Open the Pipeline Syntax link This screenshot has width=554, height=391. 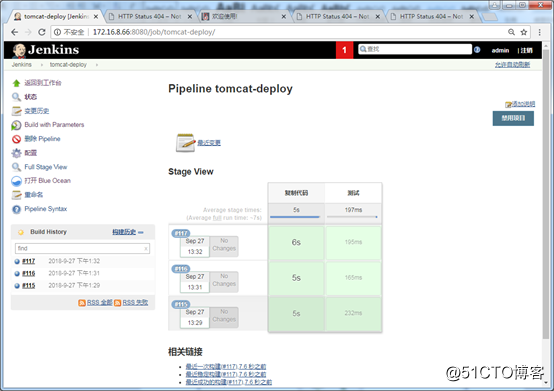click(x=46, y=209)
